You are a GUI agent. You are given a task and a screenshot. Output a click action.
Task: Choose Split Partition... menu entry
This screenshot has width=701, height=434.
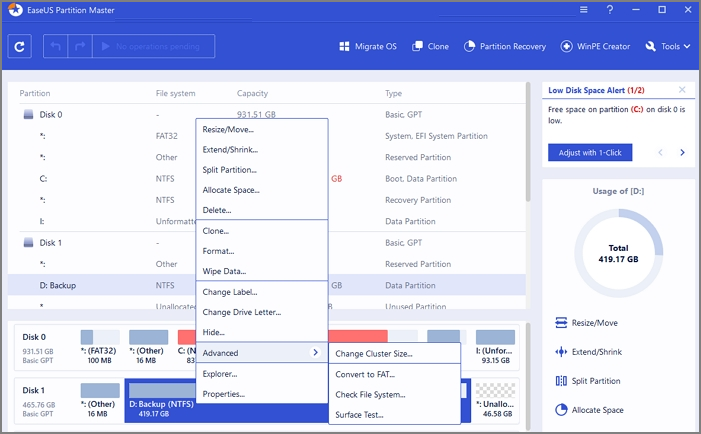point(262,170)
